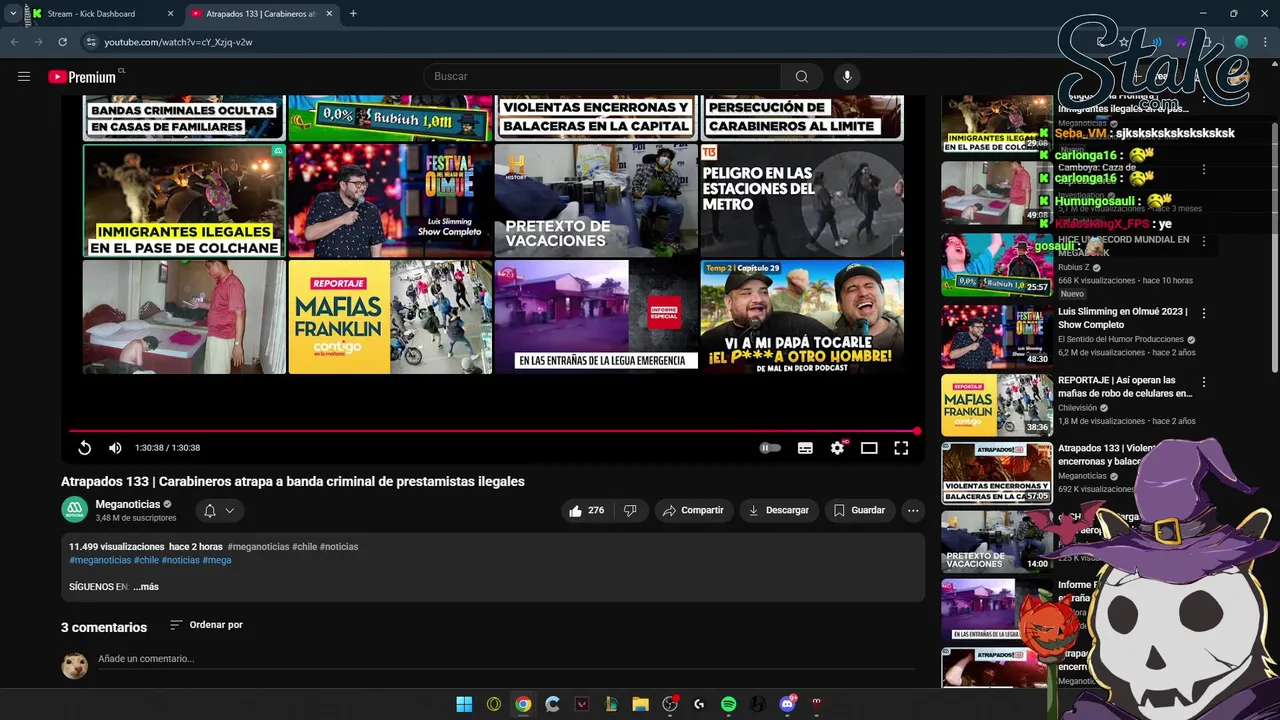
Task: Visit the Meganoticias channel name link
Action: [x=128, y=504]
